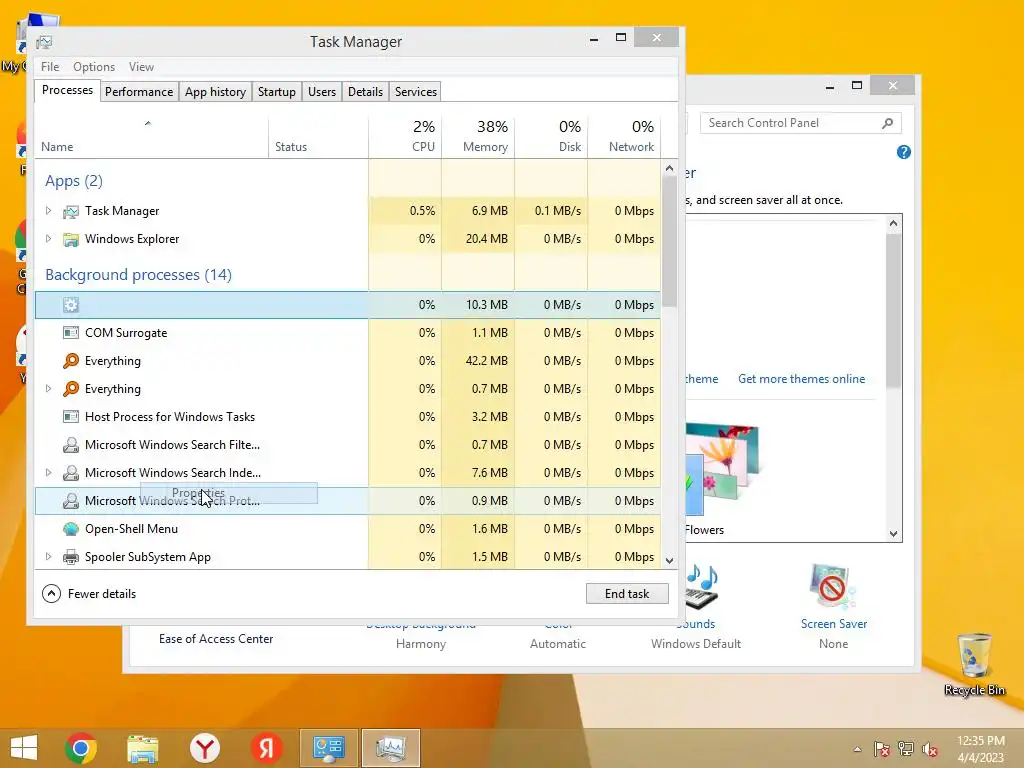The image size is (1024, 768).
Task: Click the Status column header
Action: click(x=318, y=137)
